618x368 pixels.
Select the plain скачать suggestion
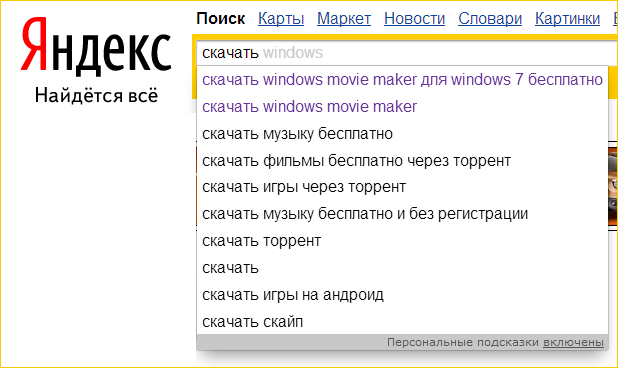point(402,268)
